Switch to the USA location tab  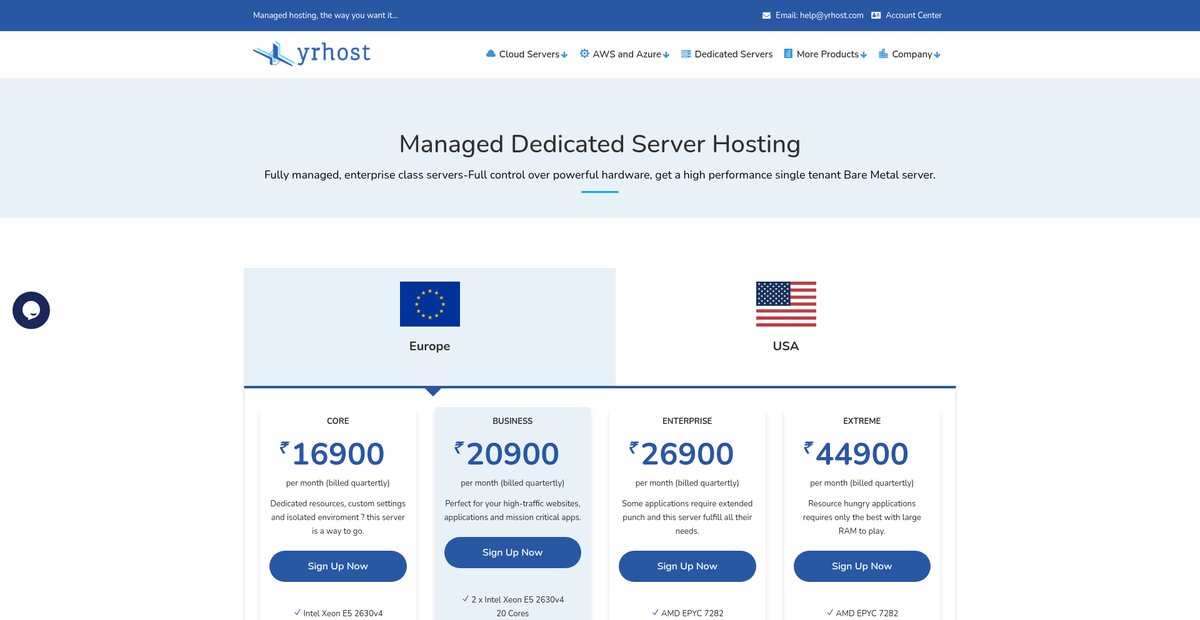pos(786,326)
